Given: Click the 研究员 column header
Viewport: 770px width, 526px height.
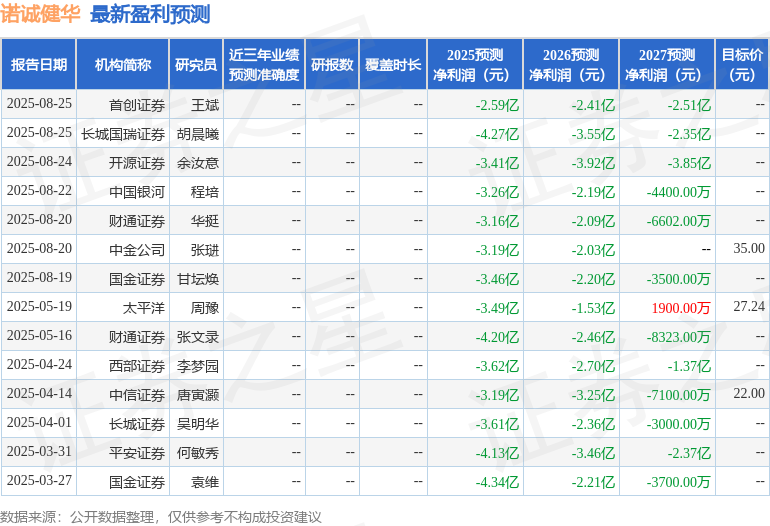Looking at the screenshot, I should (x=196, y=64).
